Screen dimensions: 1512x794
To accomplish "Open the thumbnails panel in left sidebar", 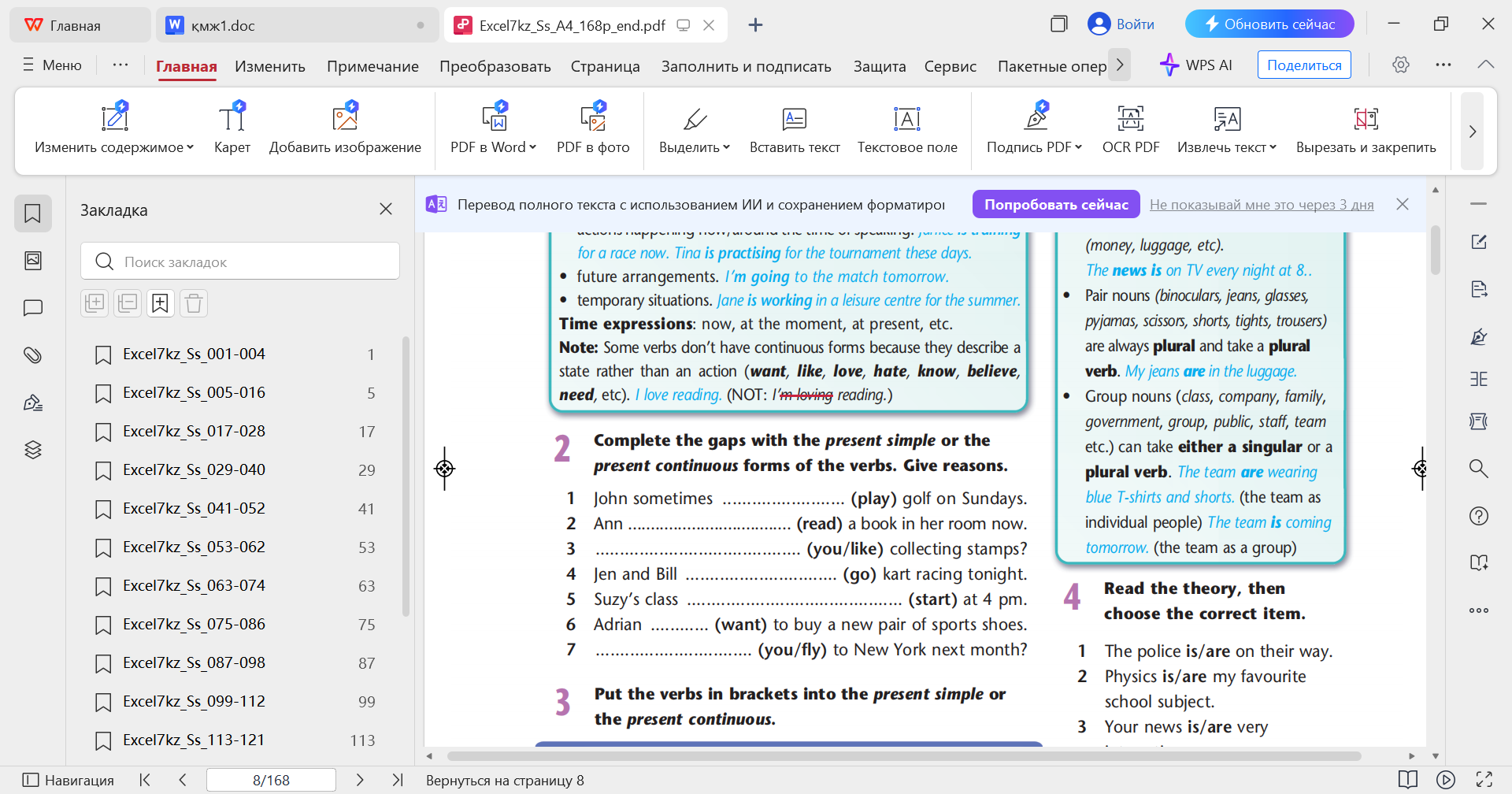I will pos(33,261).
